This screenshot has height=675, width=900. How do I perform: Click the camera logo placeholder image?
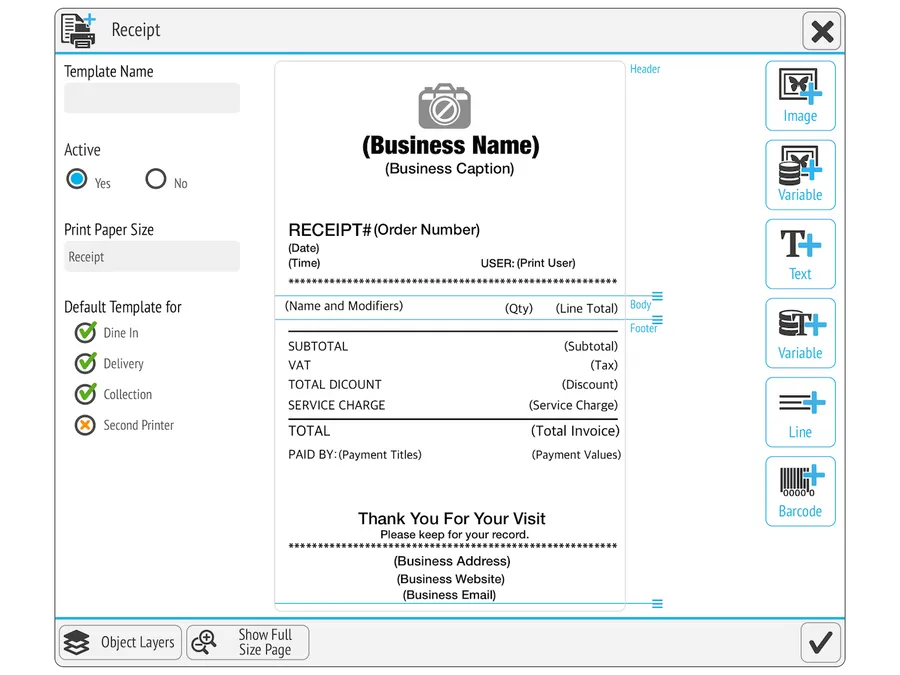444,106
